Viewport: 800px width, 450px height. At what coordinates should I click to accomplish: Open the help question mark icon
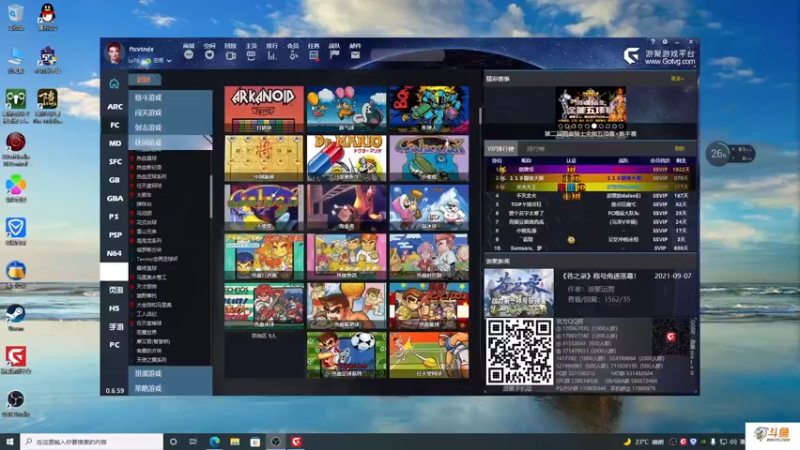[653, 42]
